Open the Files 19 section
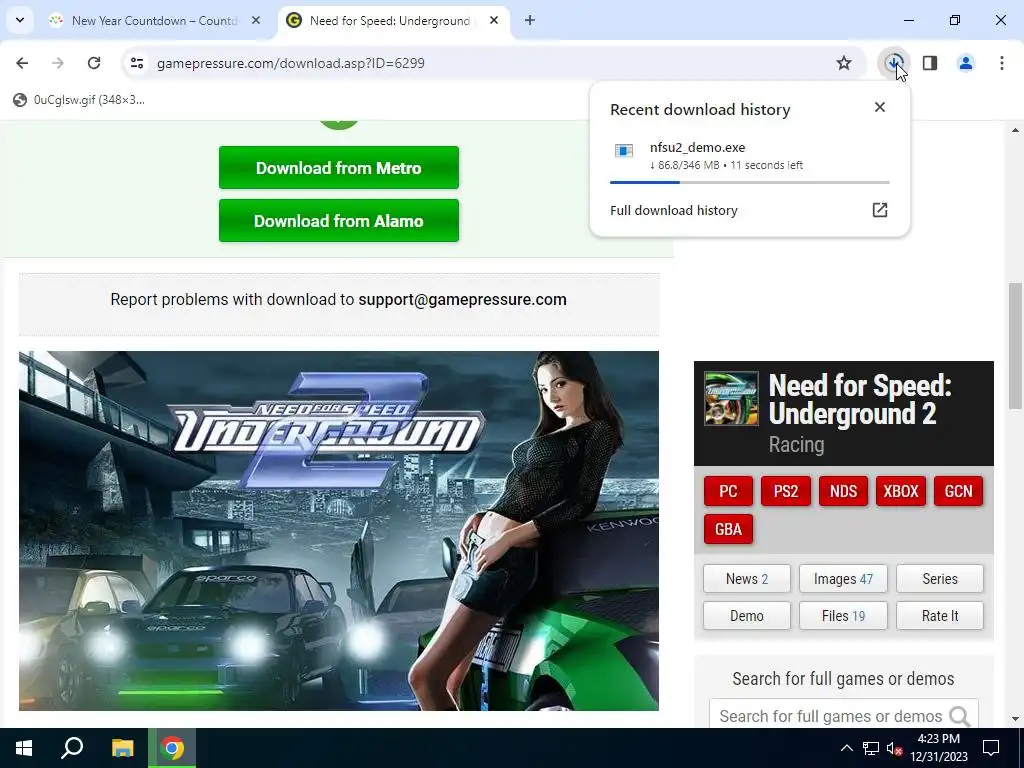Image resolution: width=1024 pixels, height=768 pixels. [x=843, y=616]
